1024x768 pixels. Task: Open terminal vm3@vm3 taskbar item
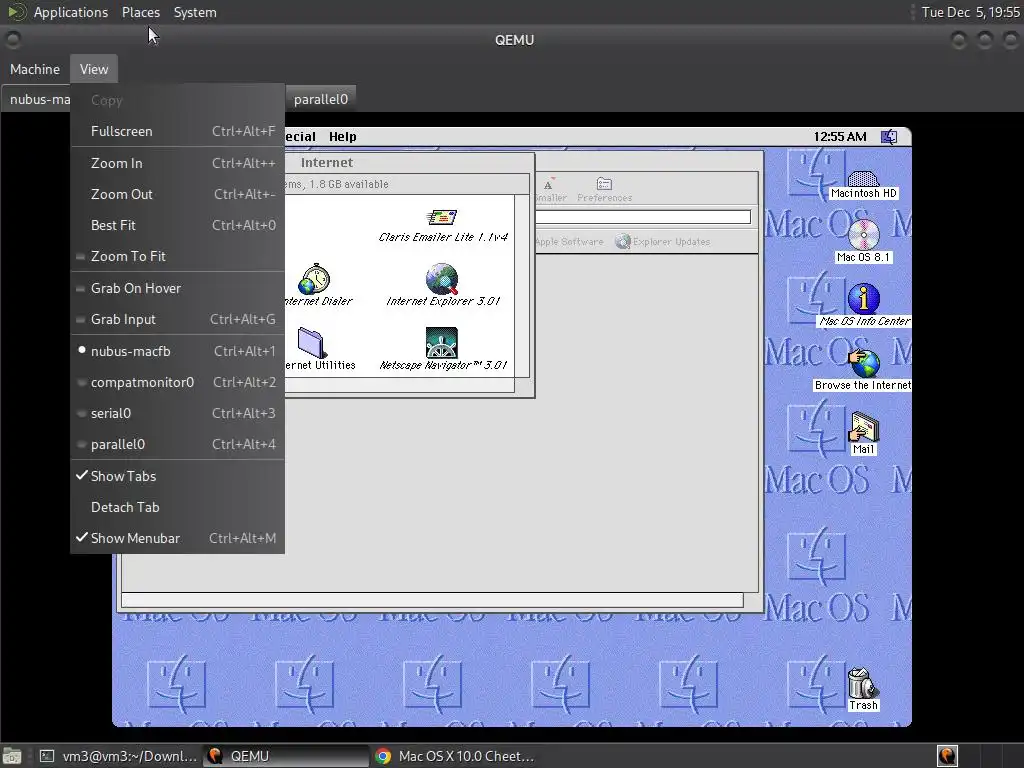(118, 756)
